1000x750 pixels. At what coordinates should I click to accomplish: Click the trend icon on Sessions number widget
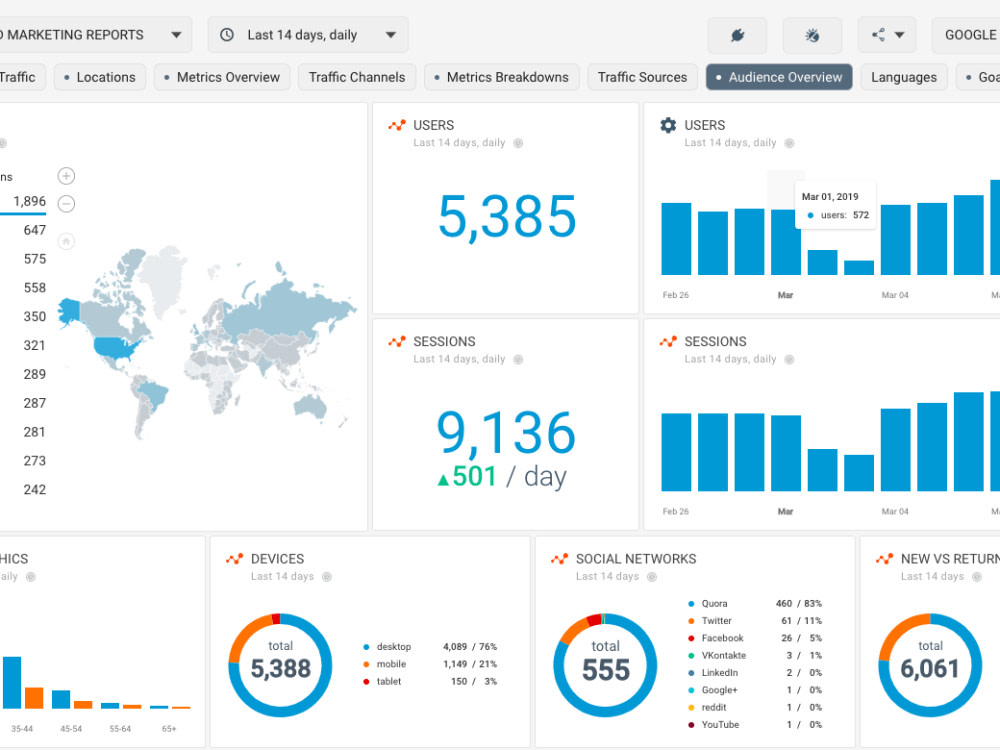pyautogui.click(x=397, y=342)
